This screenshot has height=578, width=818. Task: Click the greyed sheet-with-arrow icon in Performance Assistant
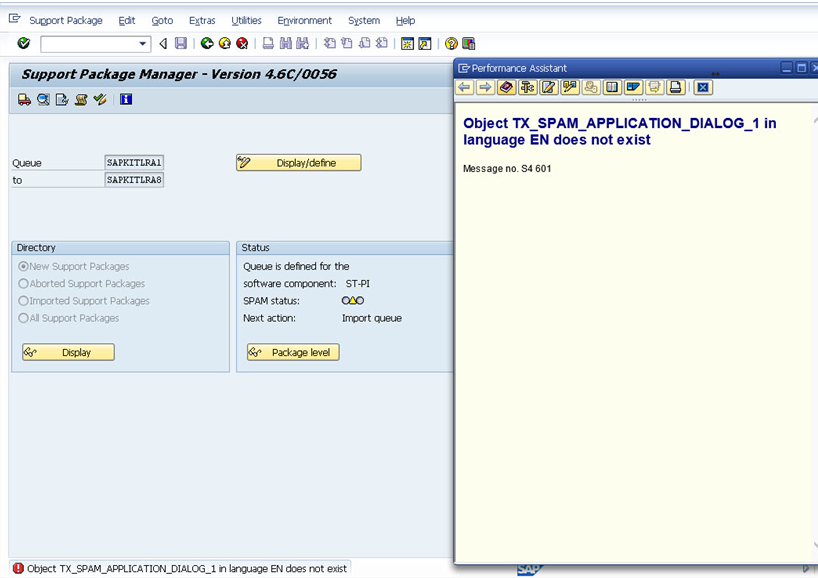[x=654, y=87]
